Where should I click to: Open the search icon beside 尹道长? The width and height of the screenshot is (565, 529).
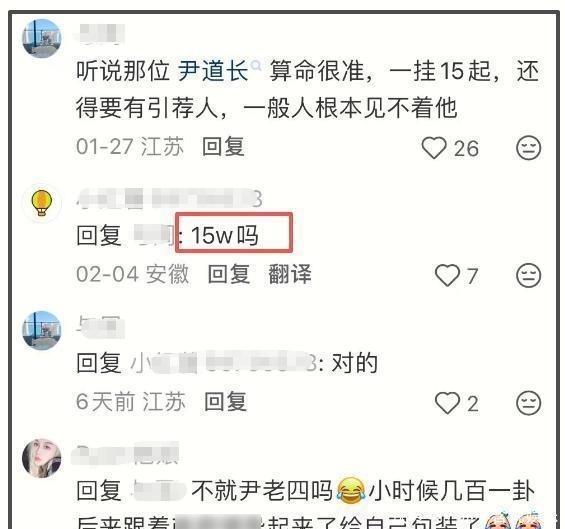tap(256, 66)
